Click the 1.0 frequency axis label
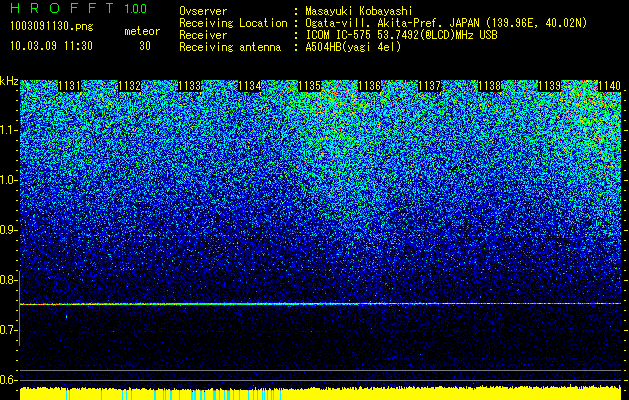The image size is (629, 400). (7, 180)
